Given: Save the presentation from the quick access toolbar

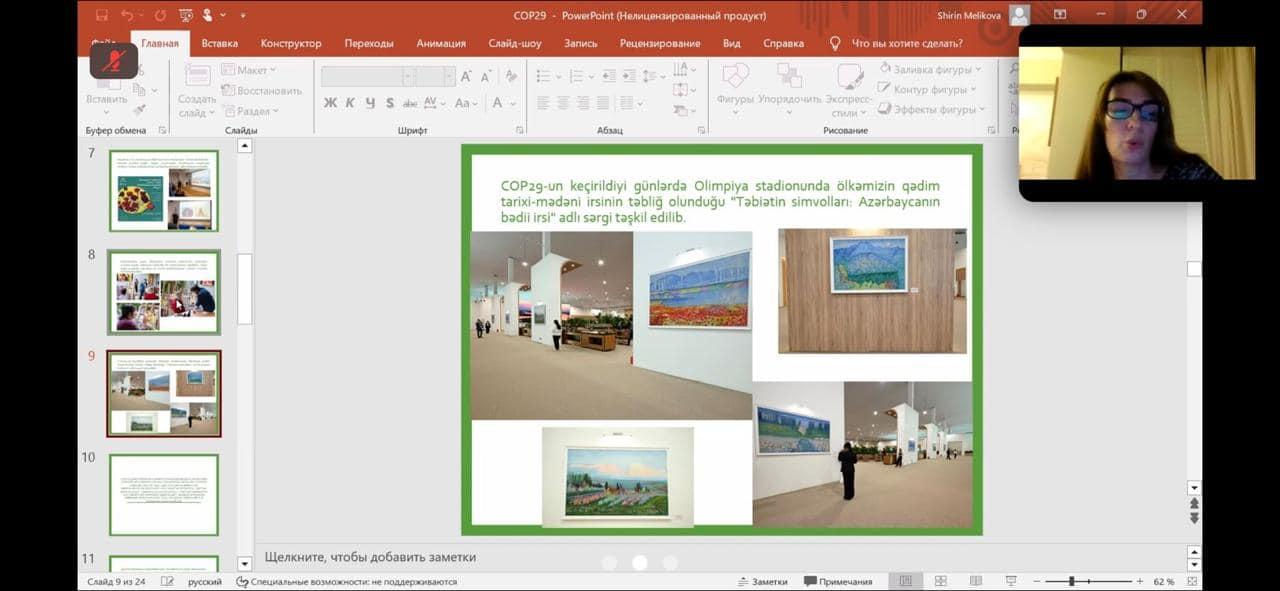Looking at the screenshot, I should tap(102, 15).
